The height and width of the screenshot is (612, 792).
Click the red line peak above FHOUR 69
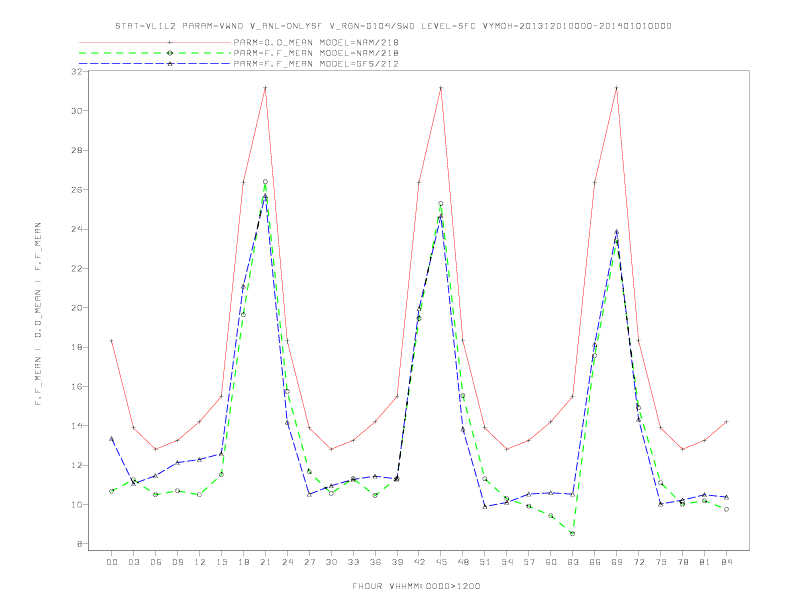[617, 88]
